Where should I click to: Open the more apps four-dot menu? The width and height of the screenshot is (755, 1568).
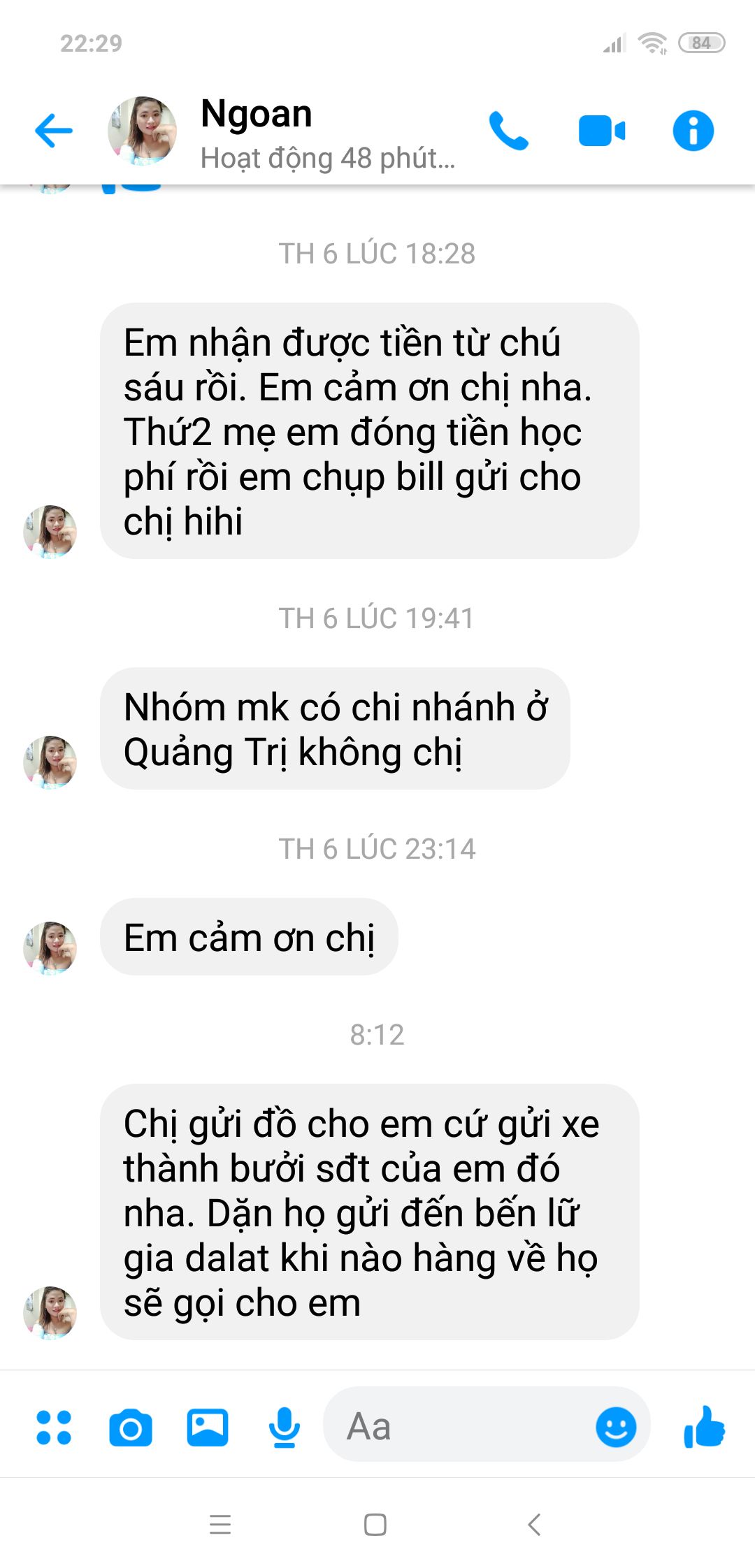[54, 1427]
